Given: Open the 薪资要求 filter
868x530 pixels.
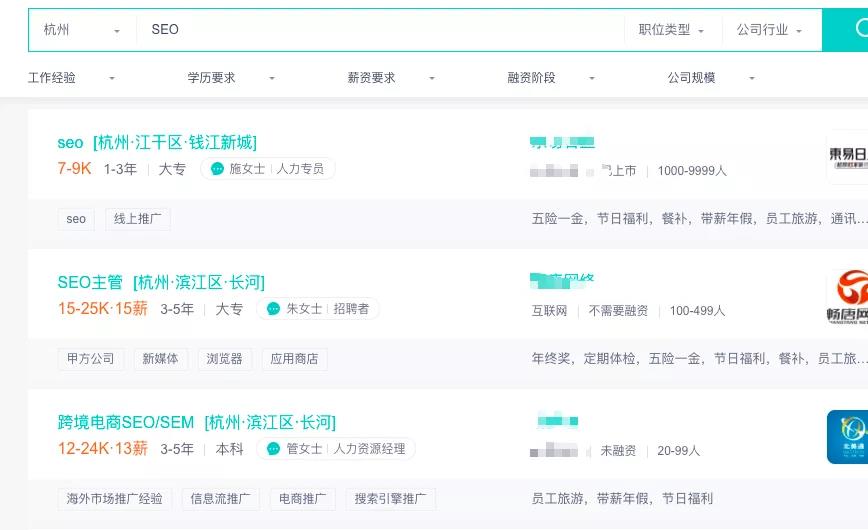Looking at the screenshot, I should click(392, 78).
